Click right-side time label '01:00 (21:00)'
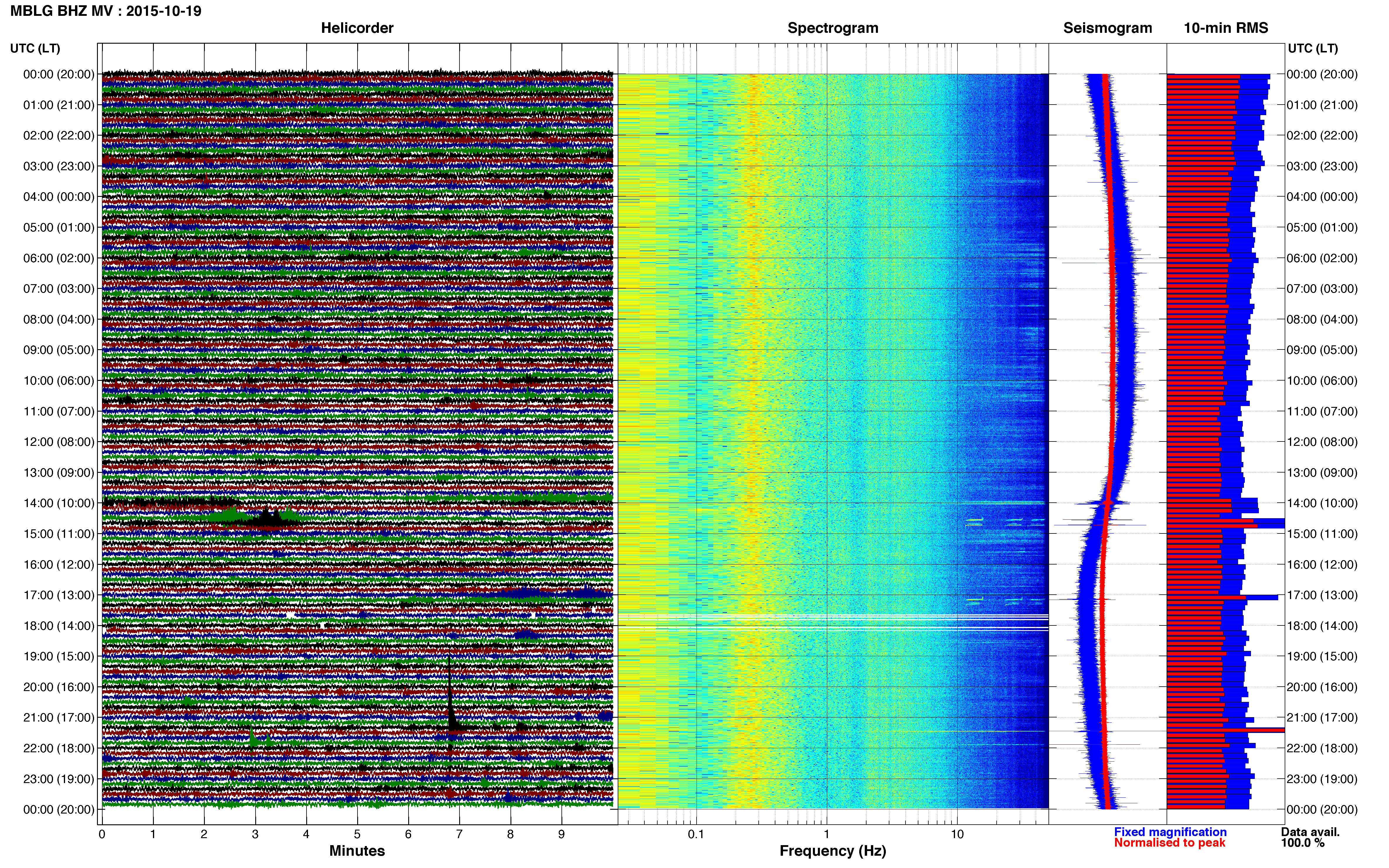 coord(1322,105)
